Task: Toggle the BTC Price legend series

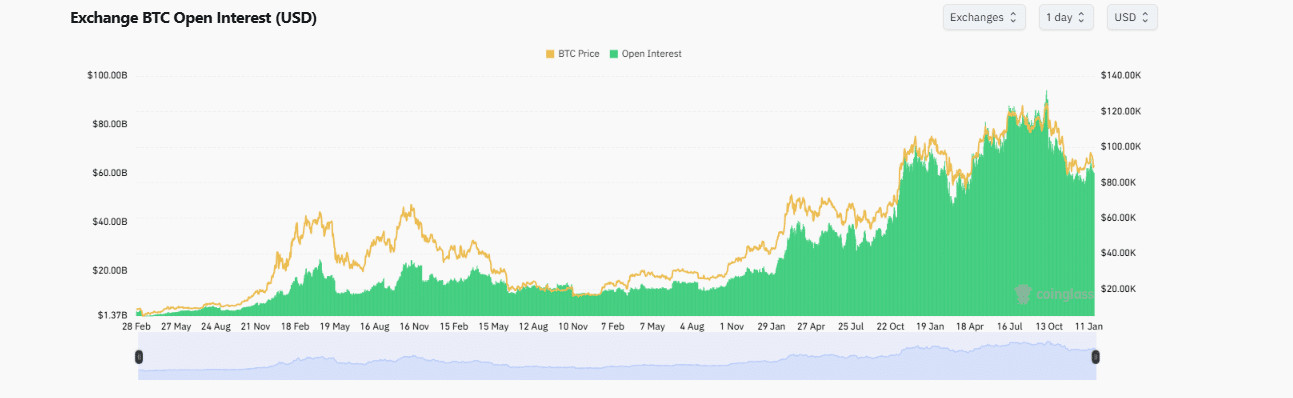Action: pos(572,54)
